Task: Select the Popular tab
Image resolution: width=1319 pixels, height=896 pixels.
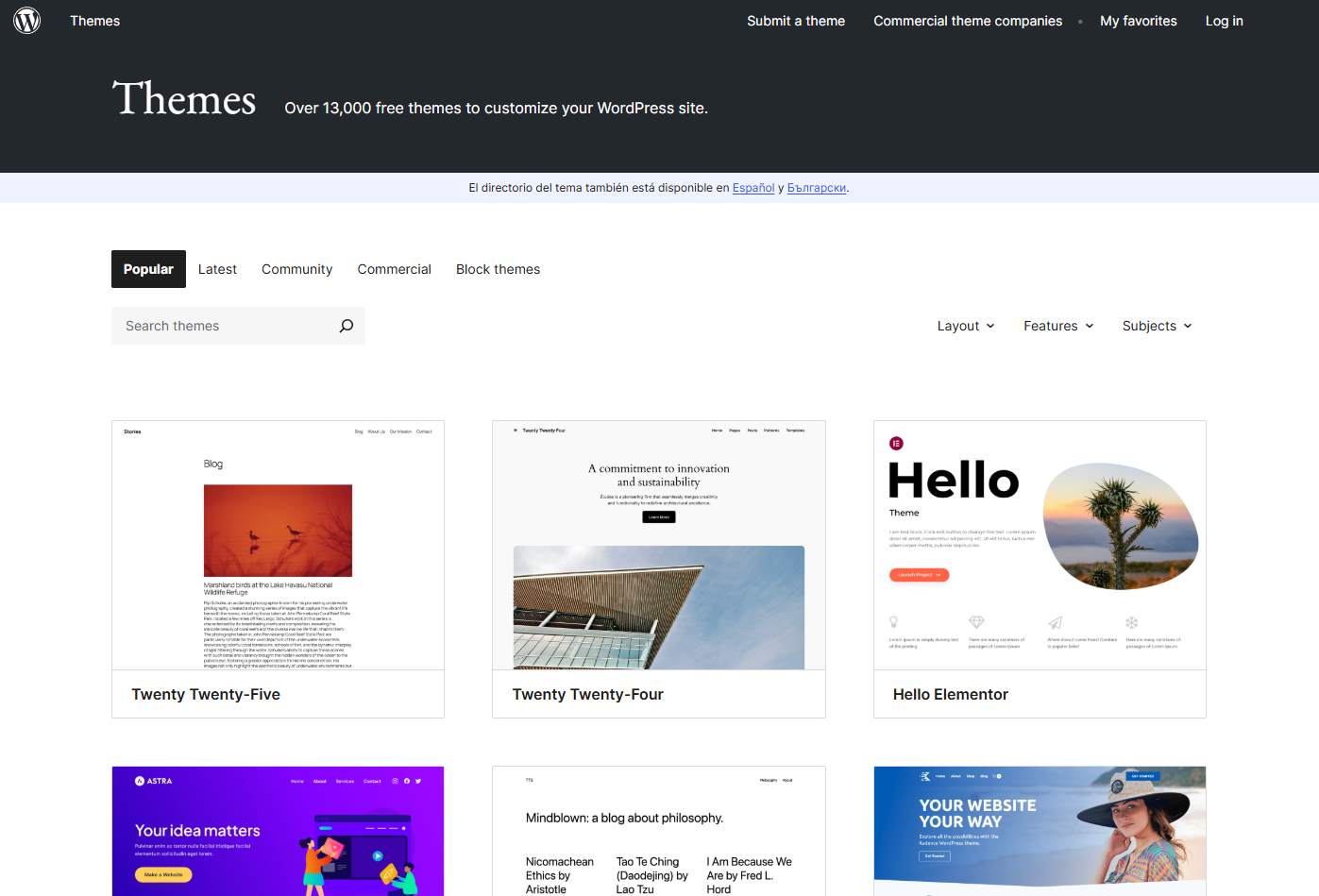Action: pyautogui.click(x=148, y=269)
